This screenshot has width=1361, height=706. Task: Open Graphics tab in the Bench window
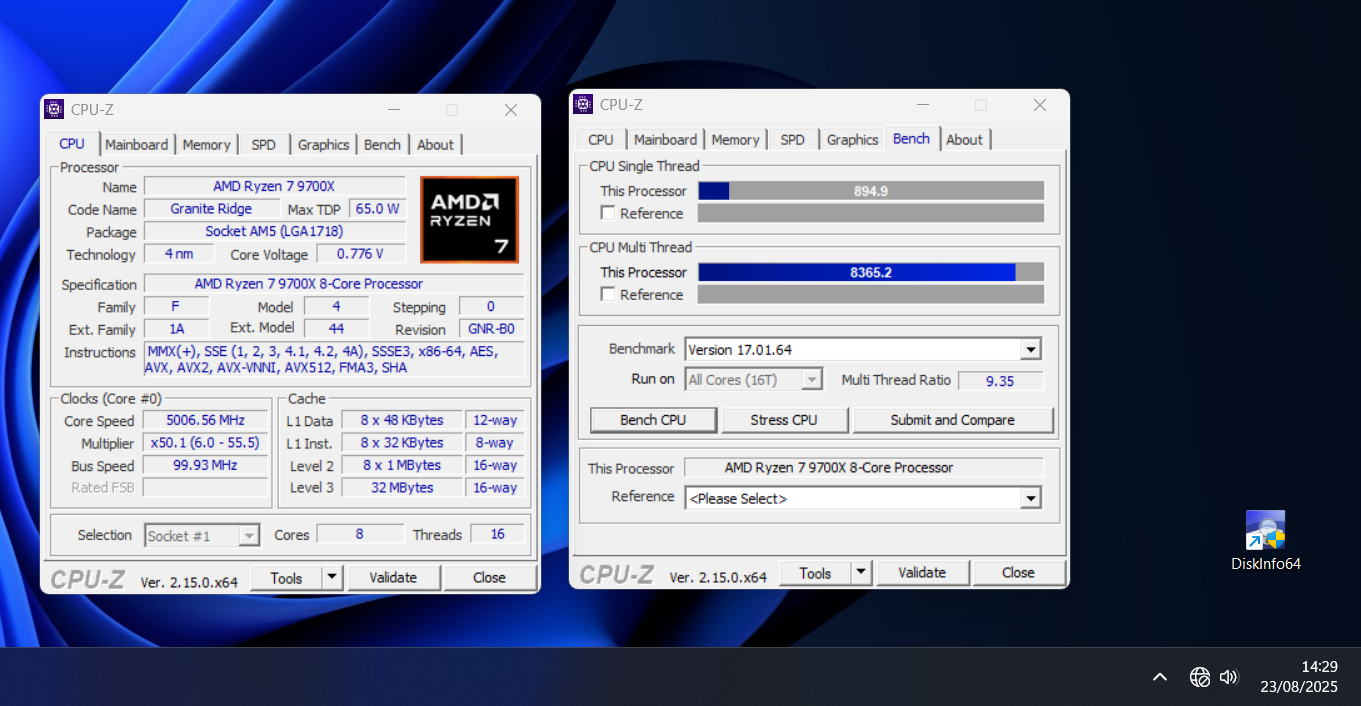pyautogui.click(x=853, y=140)
